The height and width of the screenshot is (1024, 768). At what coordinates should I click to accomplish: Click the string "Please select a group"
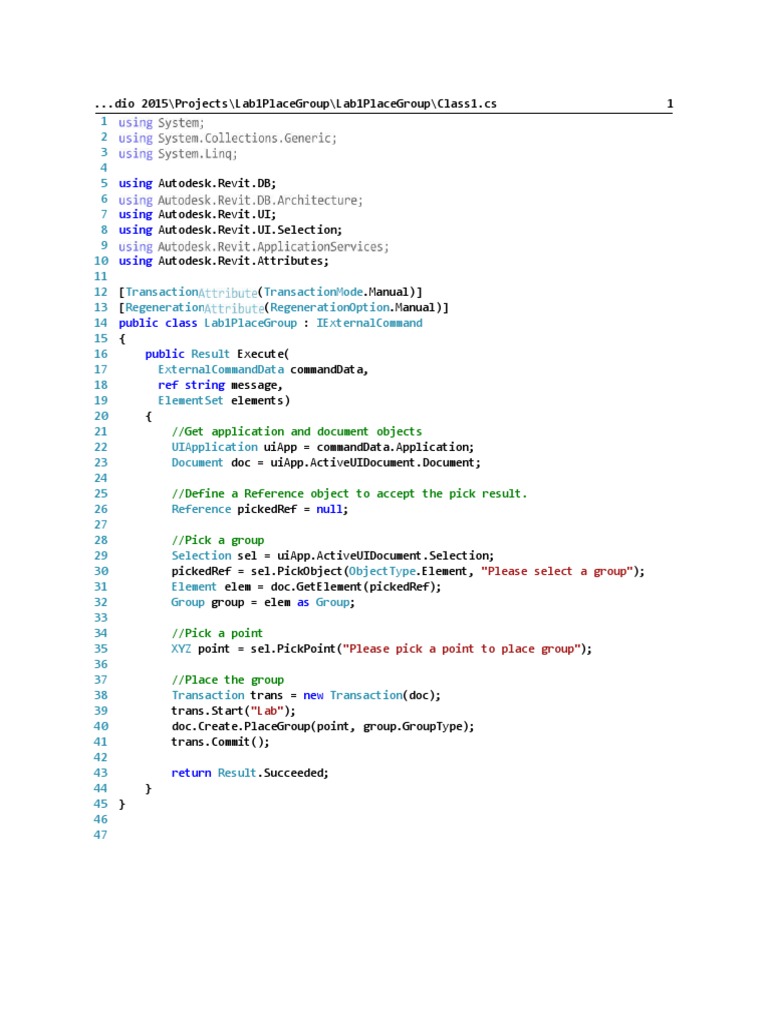click(x=557, y=571)
